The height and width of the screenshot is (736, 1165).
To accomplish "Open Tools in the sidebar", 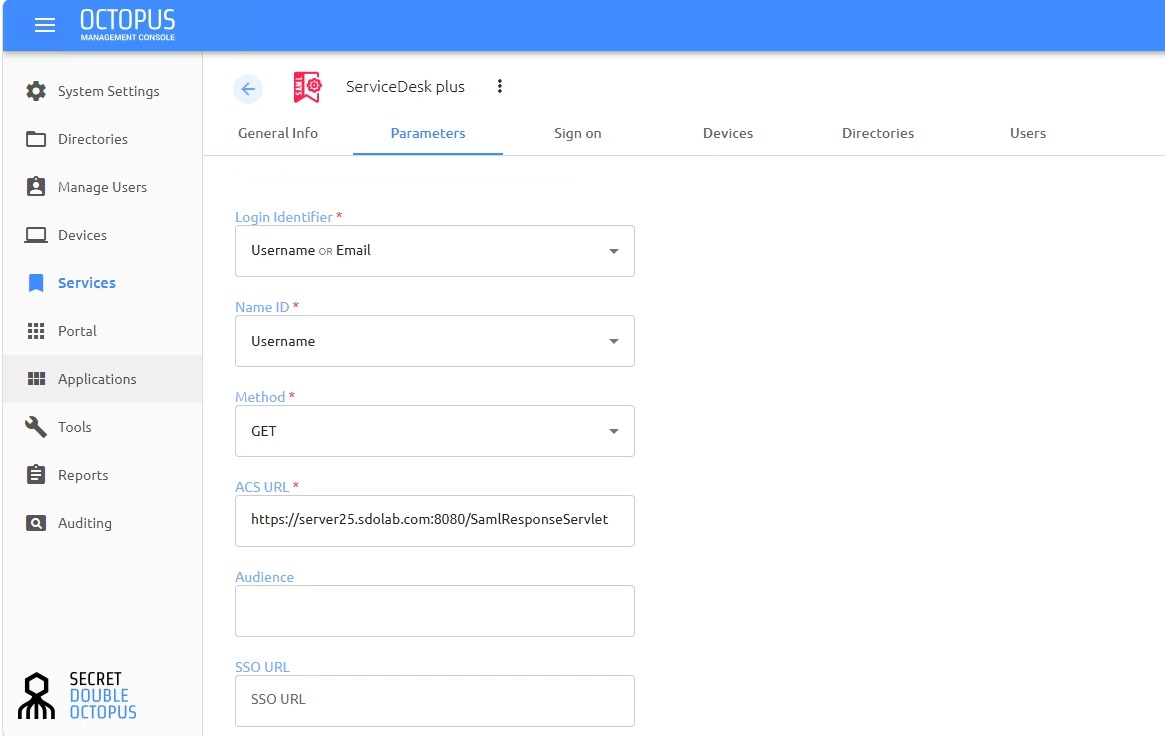I will click(103, 427).
